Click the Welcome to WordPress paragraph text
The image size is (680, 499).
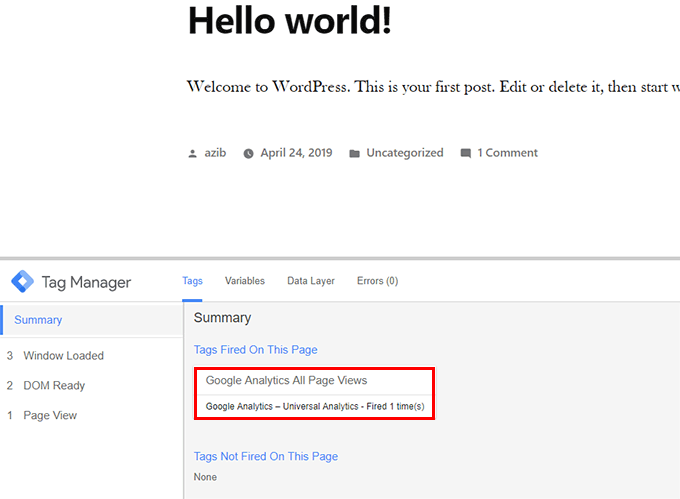(x=433, y=87)
